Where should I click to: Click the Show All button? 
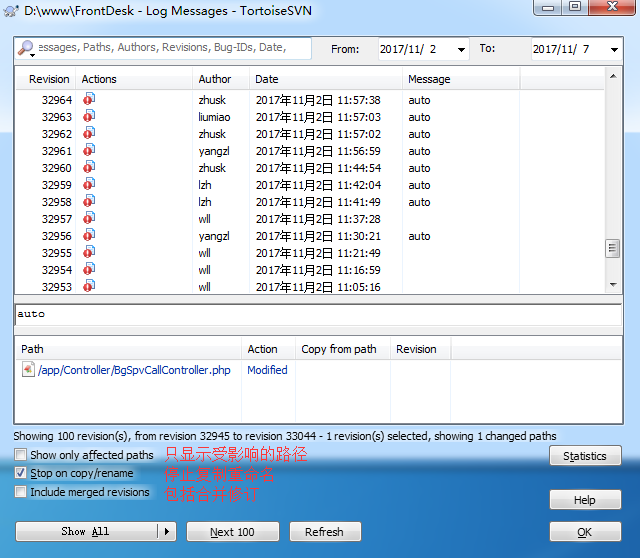[x=86, y=531]
